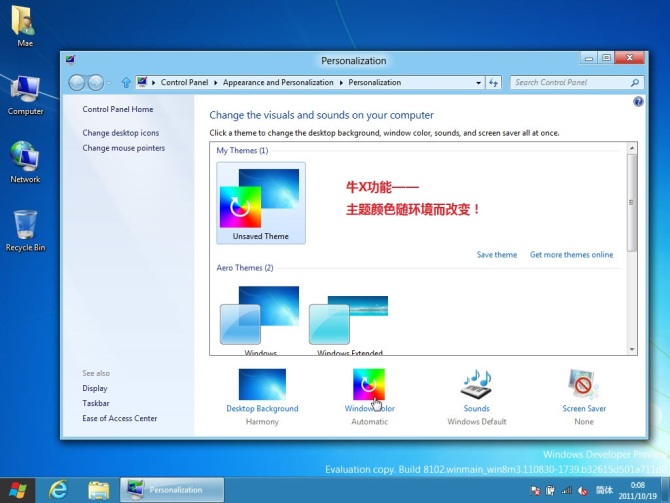670x503 pixels.
Task: Click the Window Color rainbow icon
Action: (369, 384)
